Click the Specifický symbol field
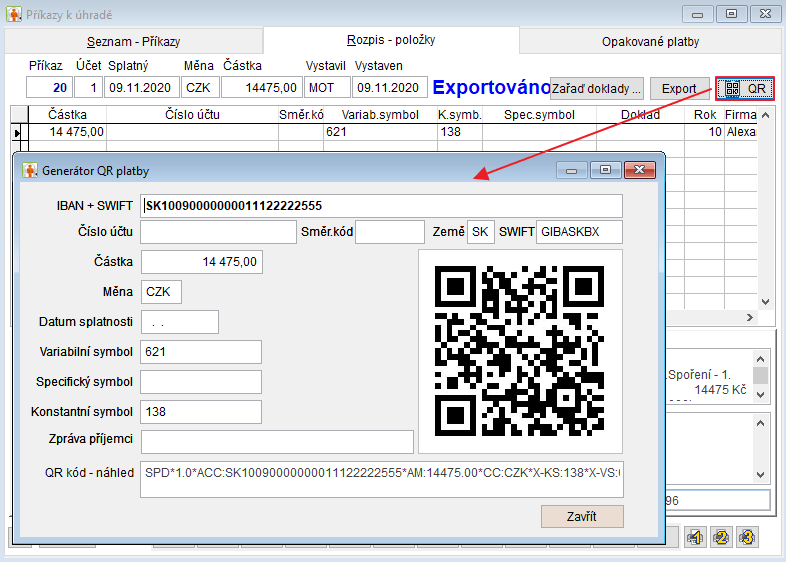 tap(201, 382)
